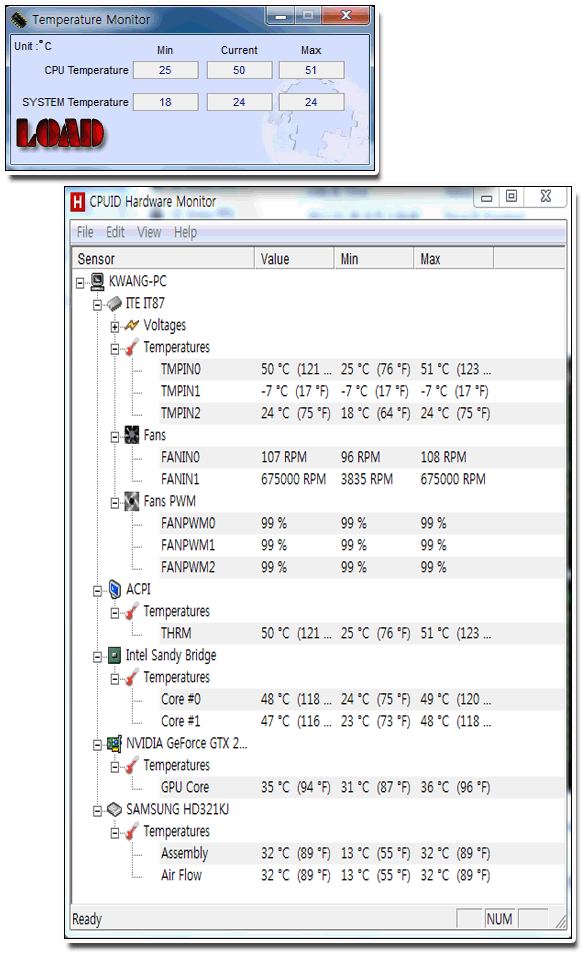Click the NUM indicator in status bar
Screen dimensions: 582x964
(499, 919)
